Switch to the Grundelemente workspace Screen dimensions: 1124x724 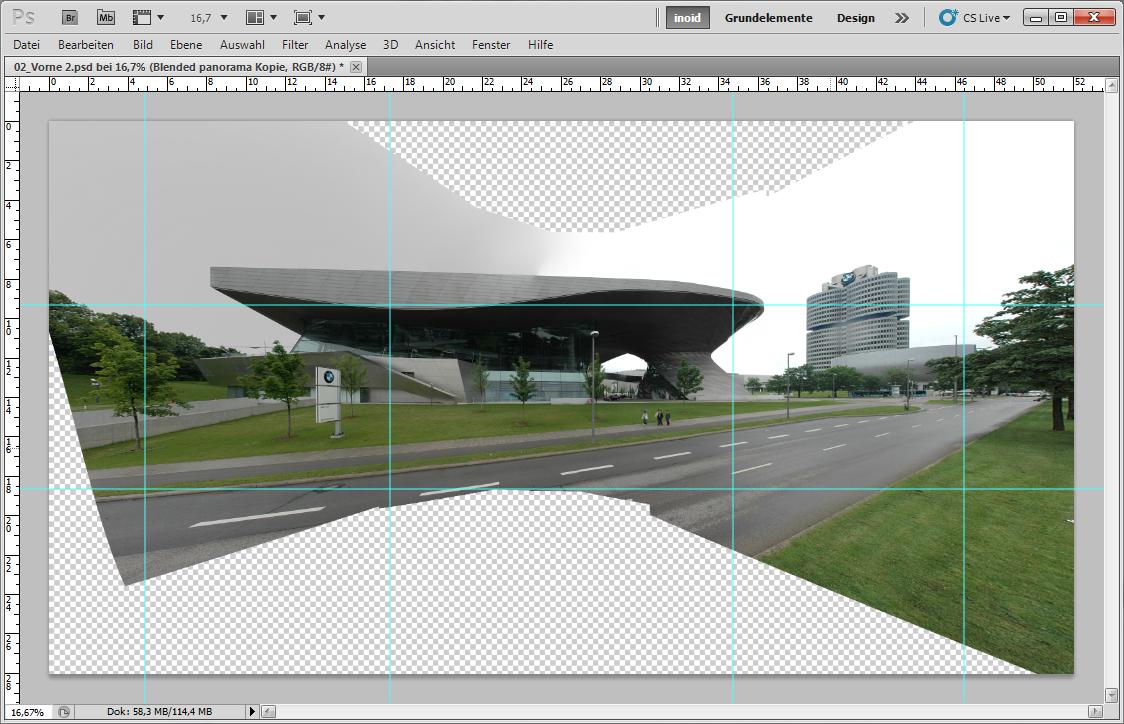[768, 18]
